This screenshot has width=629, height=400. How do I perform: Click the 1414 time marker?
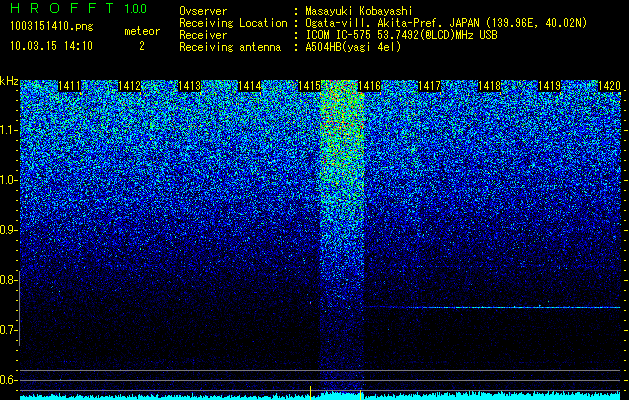click(250, 86)
